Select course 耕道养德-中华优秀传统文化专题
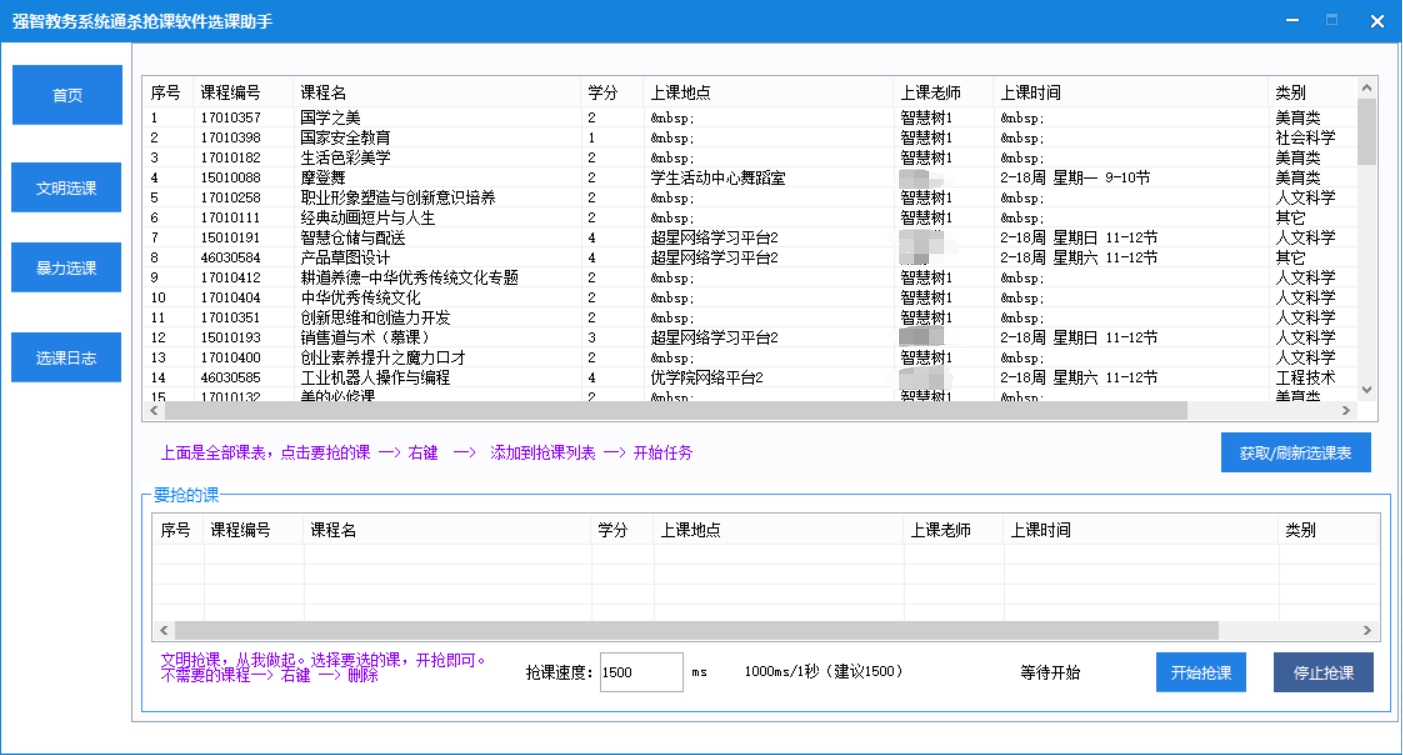 (409, 278)
